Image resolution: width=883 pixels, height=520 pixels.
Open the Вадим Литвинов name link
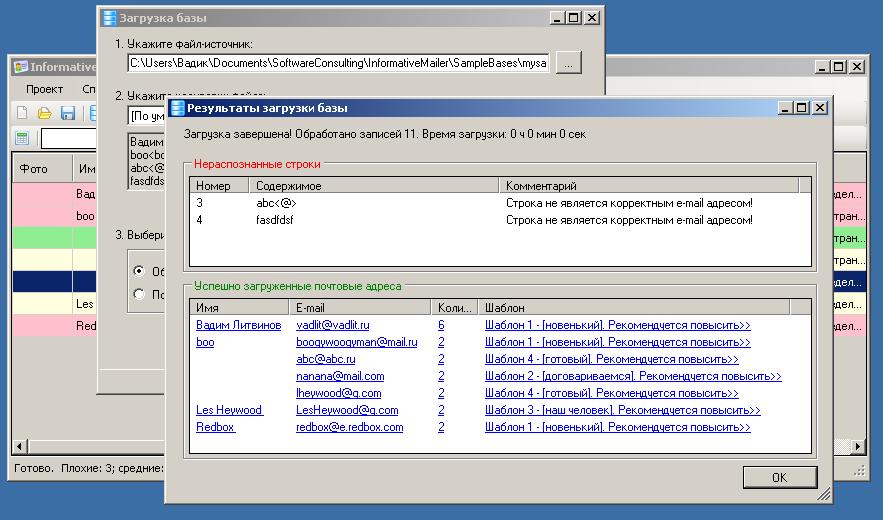[x=238, y=325]
